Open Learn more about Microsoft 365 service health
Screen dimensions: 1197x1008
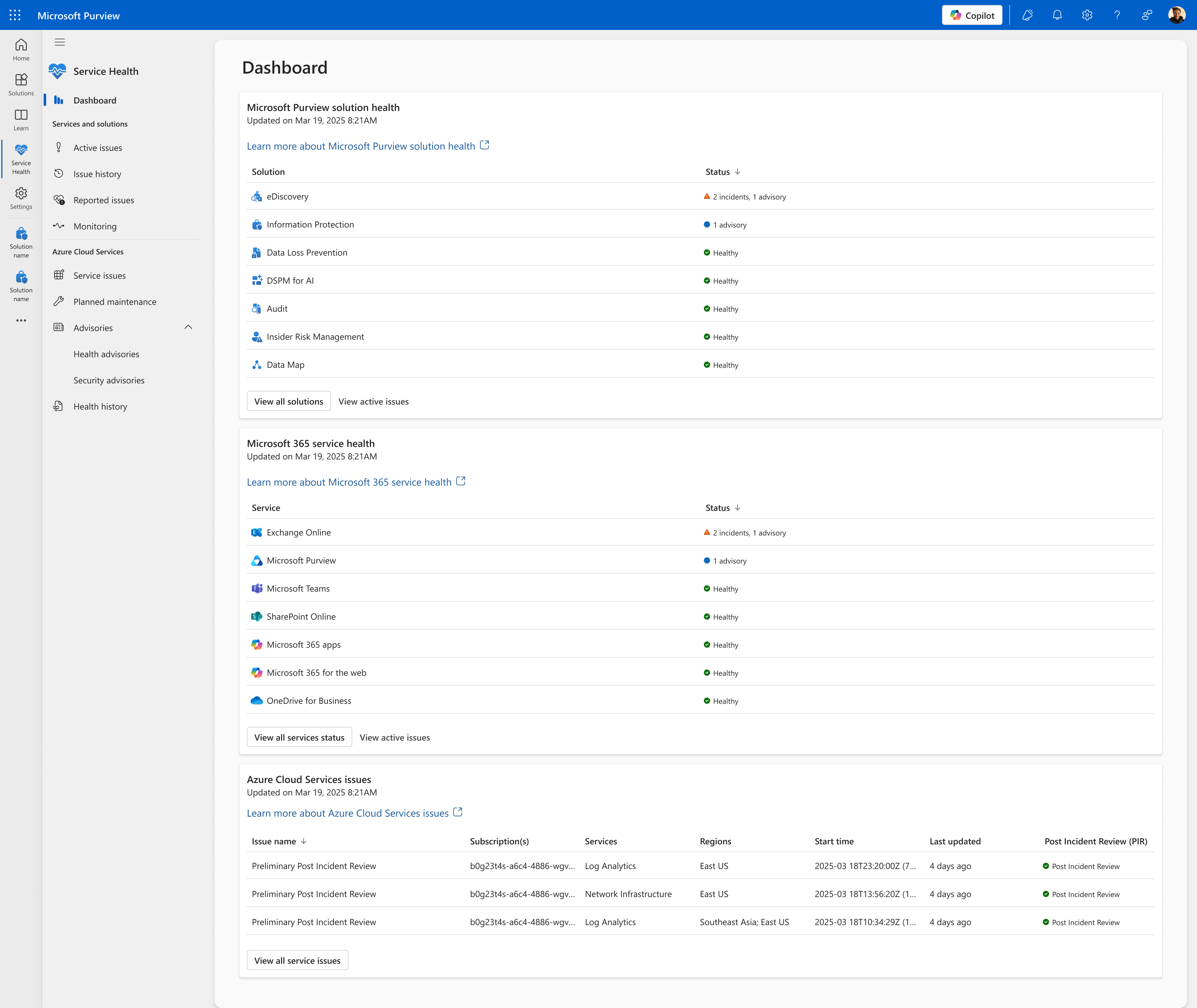[356, 482]
